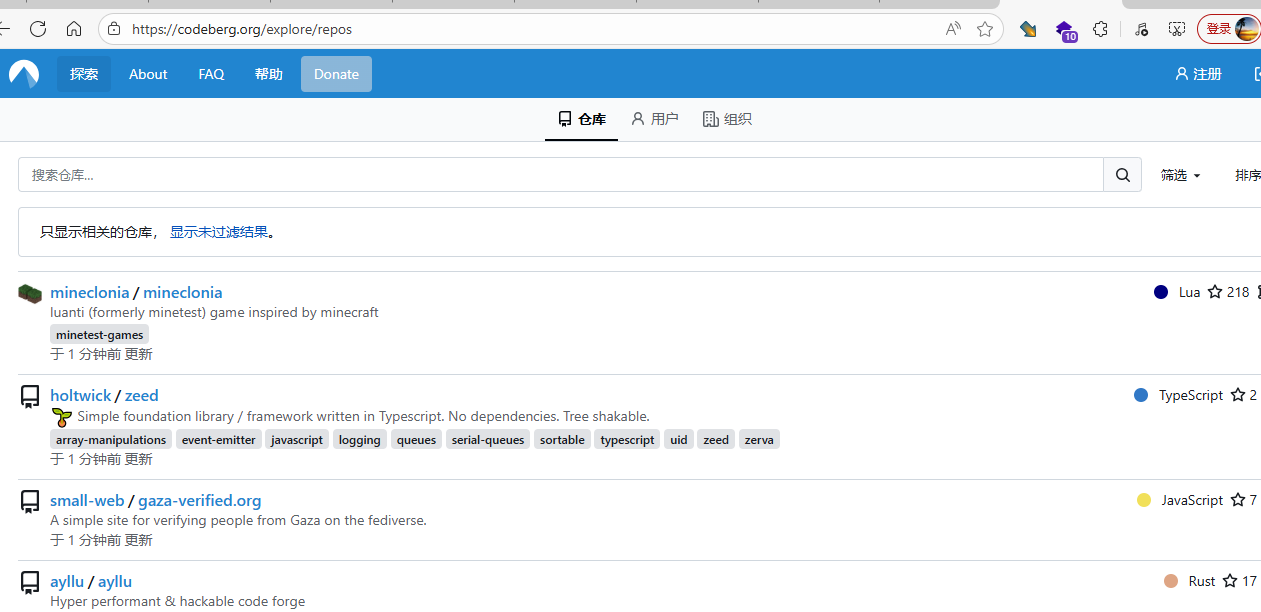Open the mineclonia repository name link
1261x612 pixels.
pyautogui.click(x=183, y=292)
